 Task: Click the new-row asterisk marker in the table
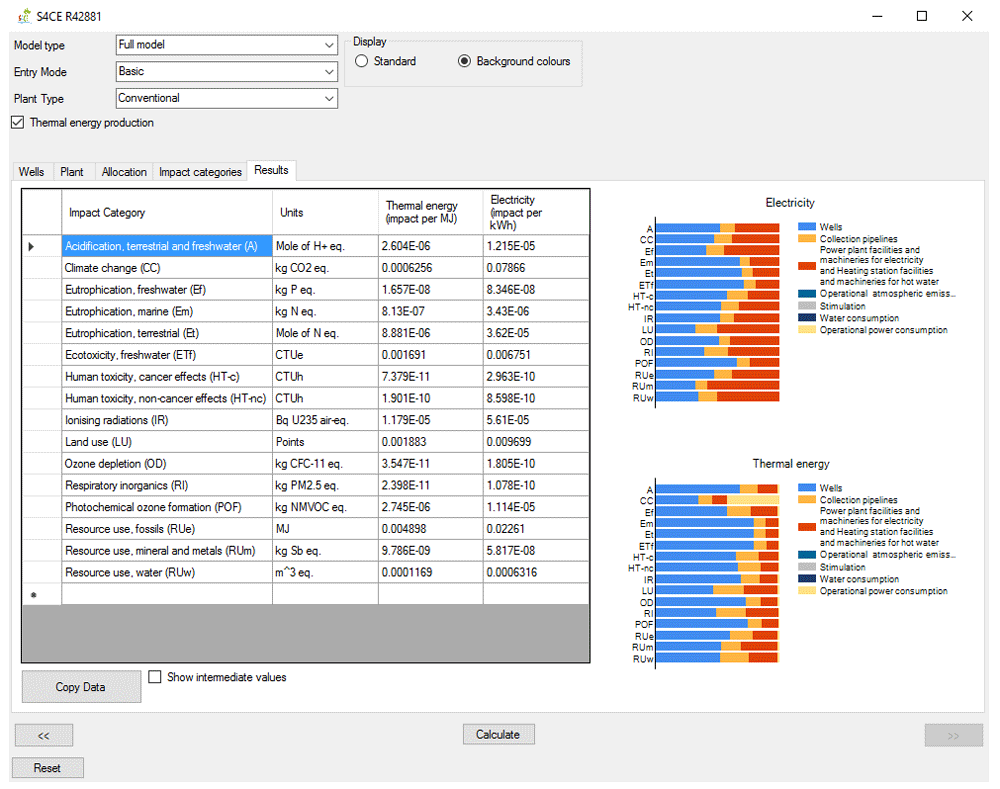(x=33, y=595)
